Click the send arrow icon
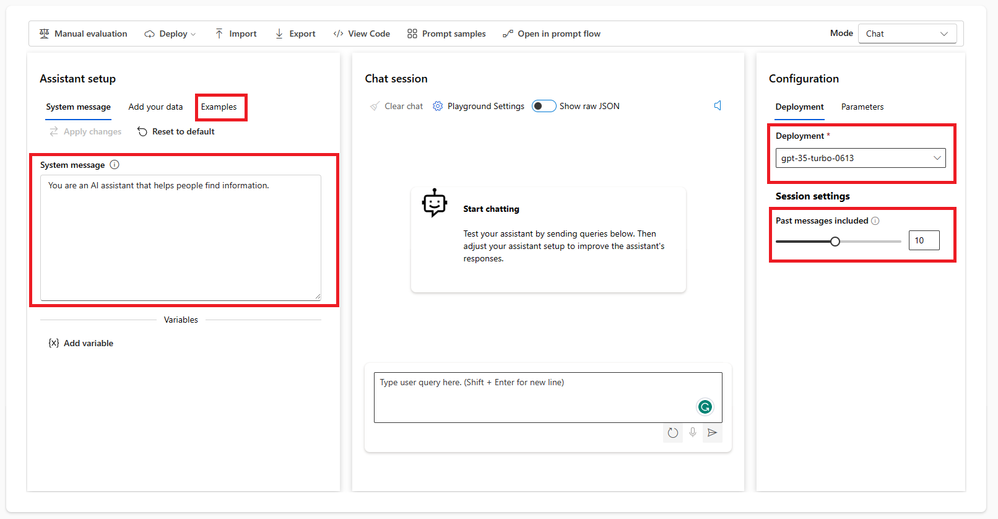This screenshot has height=519, width=998. 712,432
